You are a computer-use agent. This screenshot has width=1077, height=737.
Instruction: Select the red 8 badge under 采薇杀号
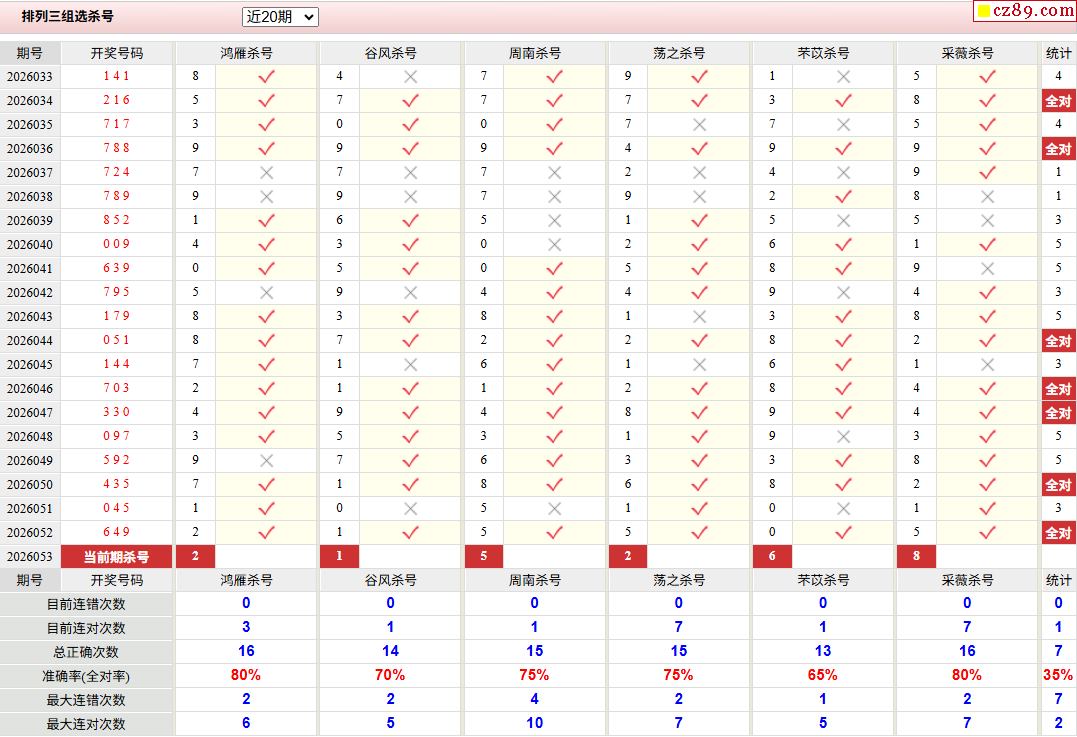pyautogui.click(x=916, y=557)
